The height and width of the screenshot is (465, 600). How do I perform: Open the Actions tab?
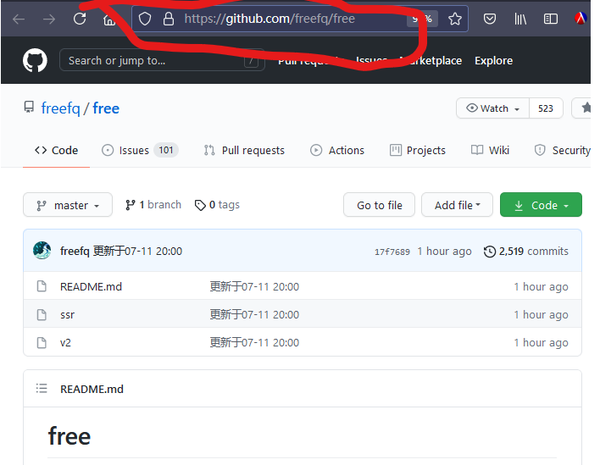click(337, 150)
